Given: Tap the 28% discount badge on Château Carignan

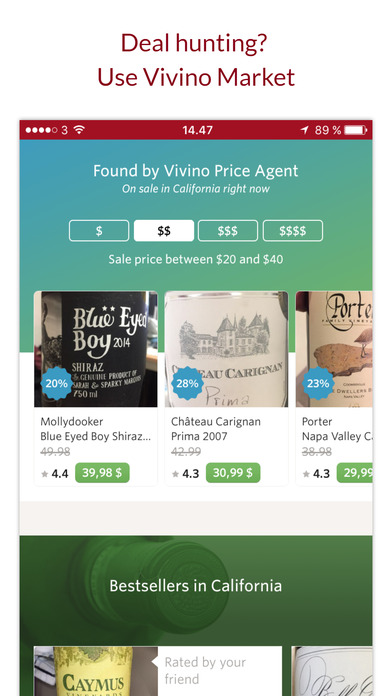Looking at the screenshot, I should 187,383.
